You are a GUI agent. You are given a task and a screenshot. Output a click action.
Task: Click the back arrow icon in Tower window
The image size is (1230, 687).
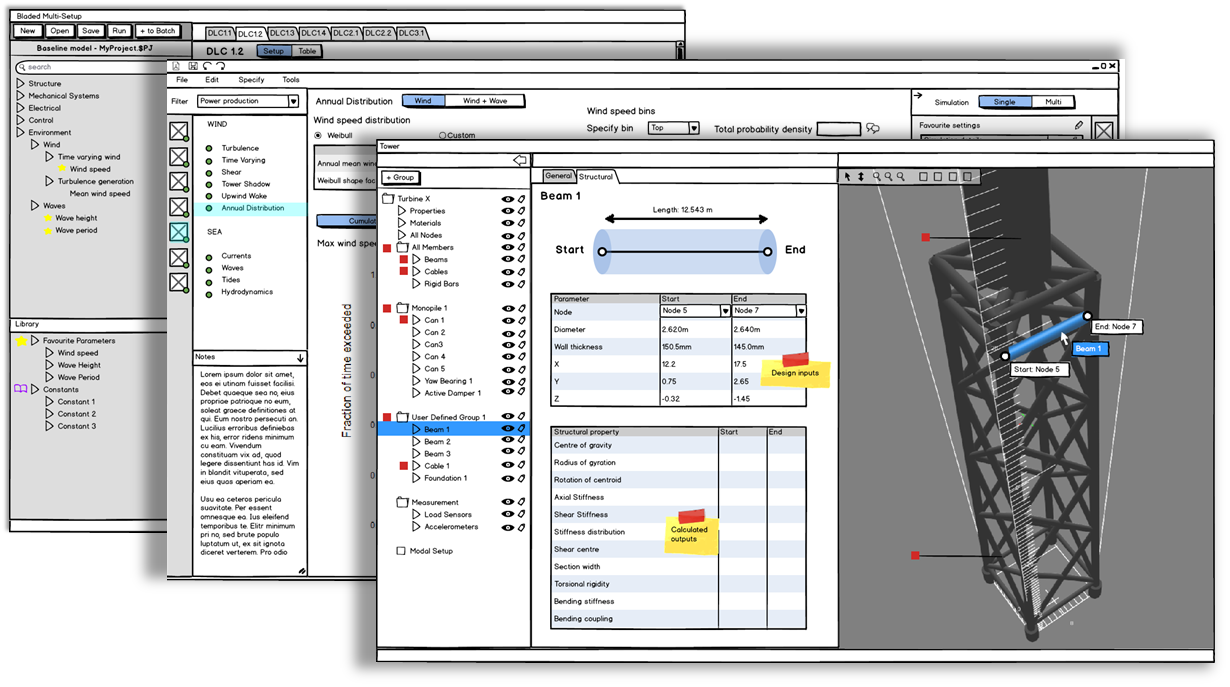pos(519,160)
